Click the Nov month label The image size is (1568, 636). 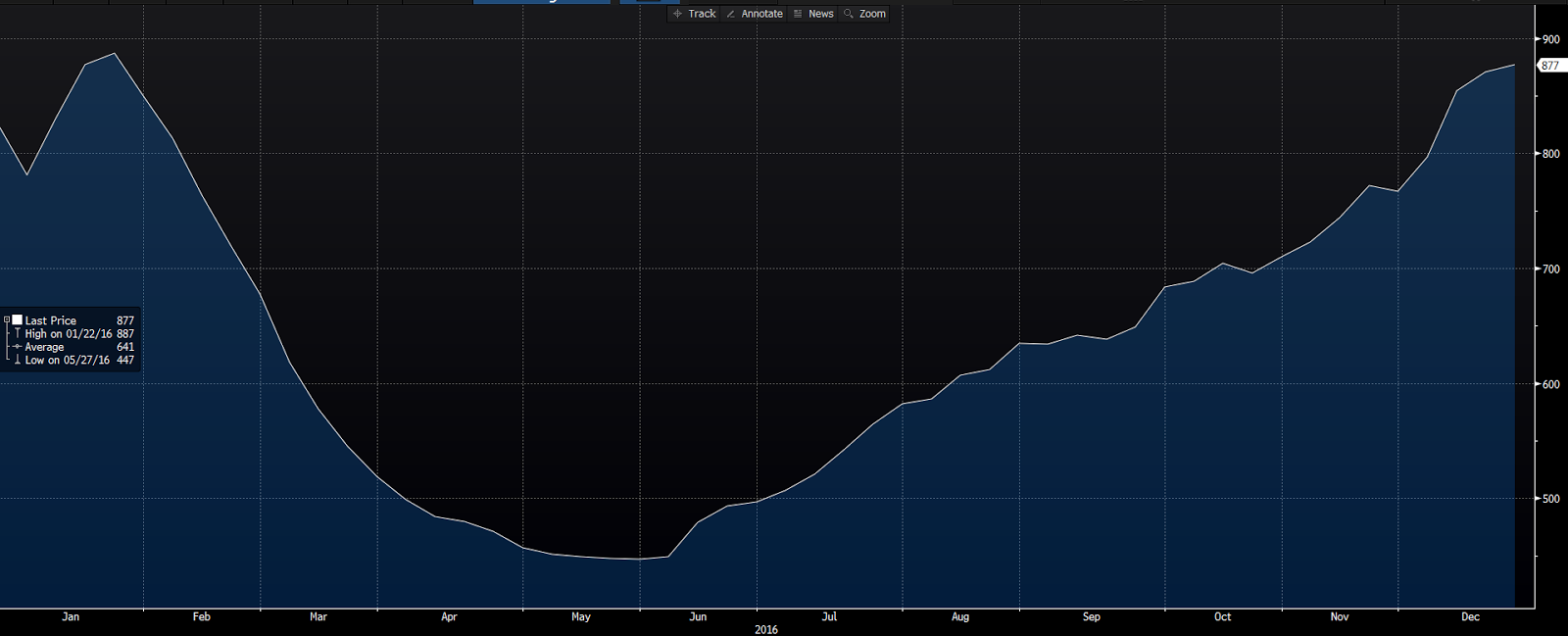[x=1340, y=616]
